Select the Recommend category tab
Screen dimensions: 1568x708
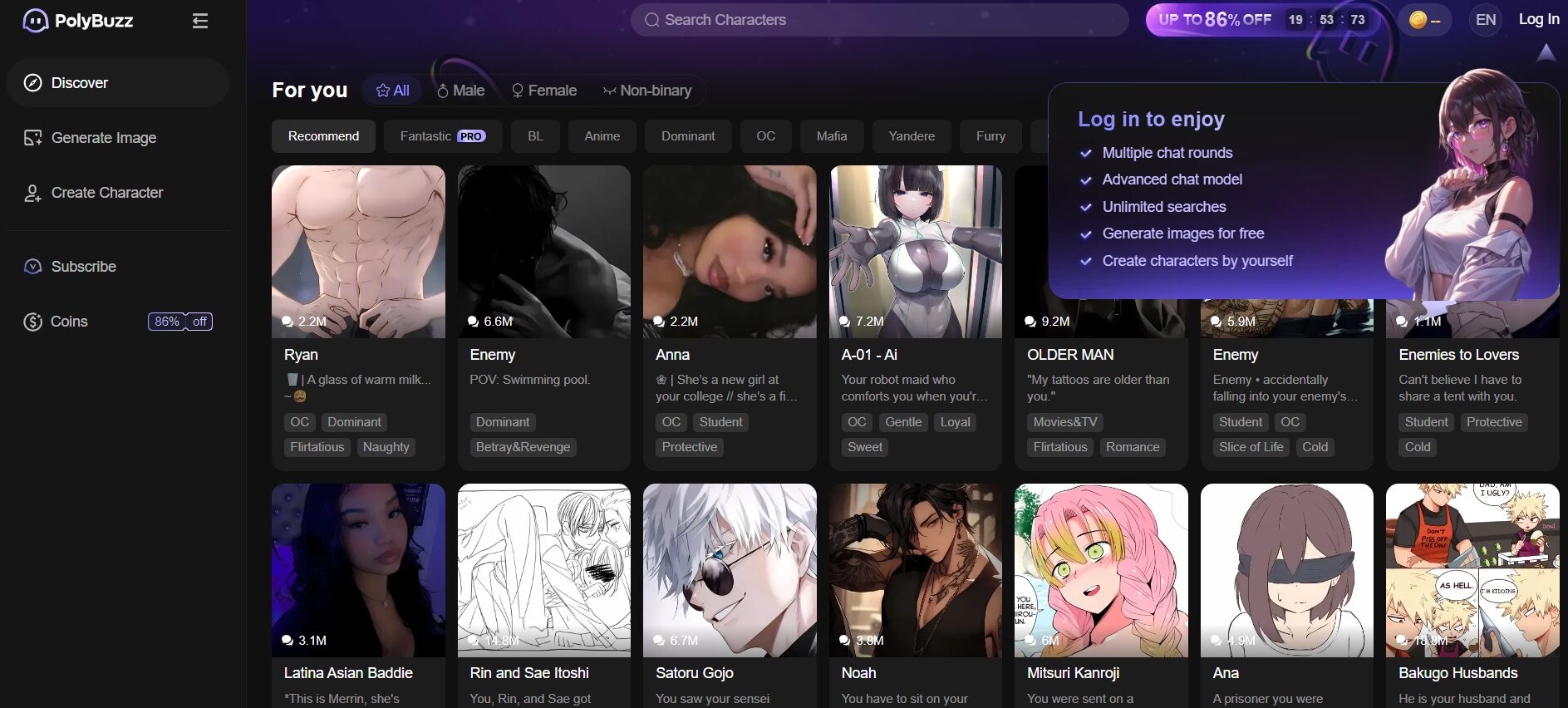323,136
